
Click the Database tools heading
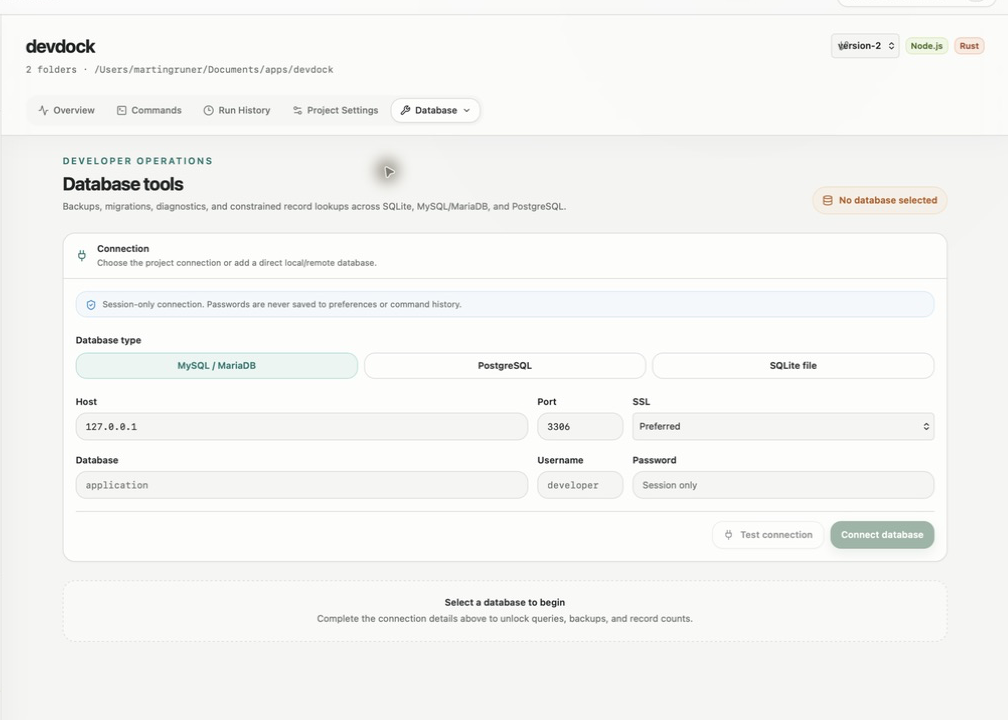[x=123, y=184]
